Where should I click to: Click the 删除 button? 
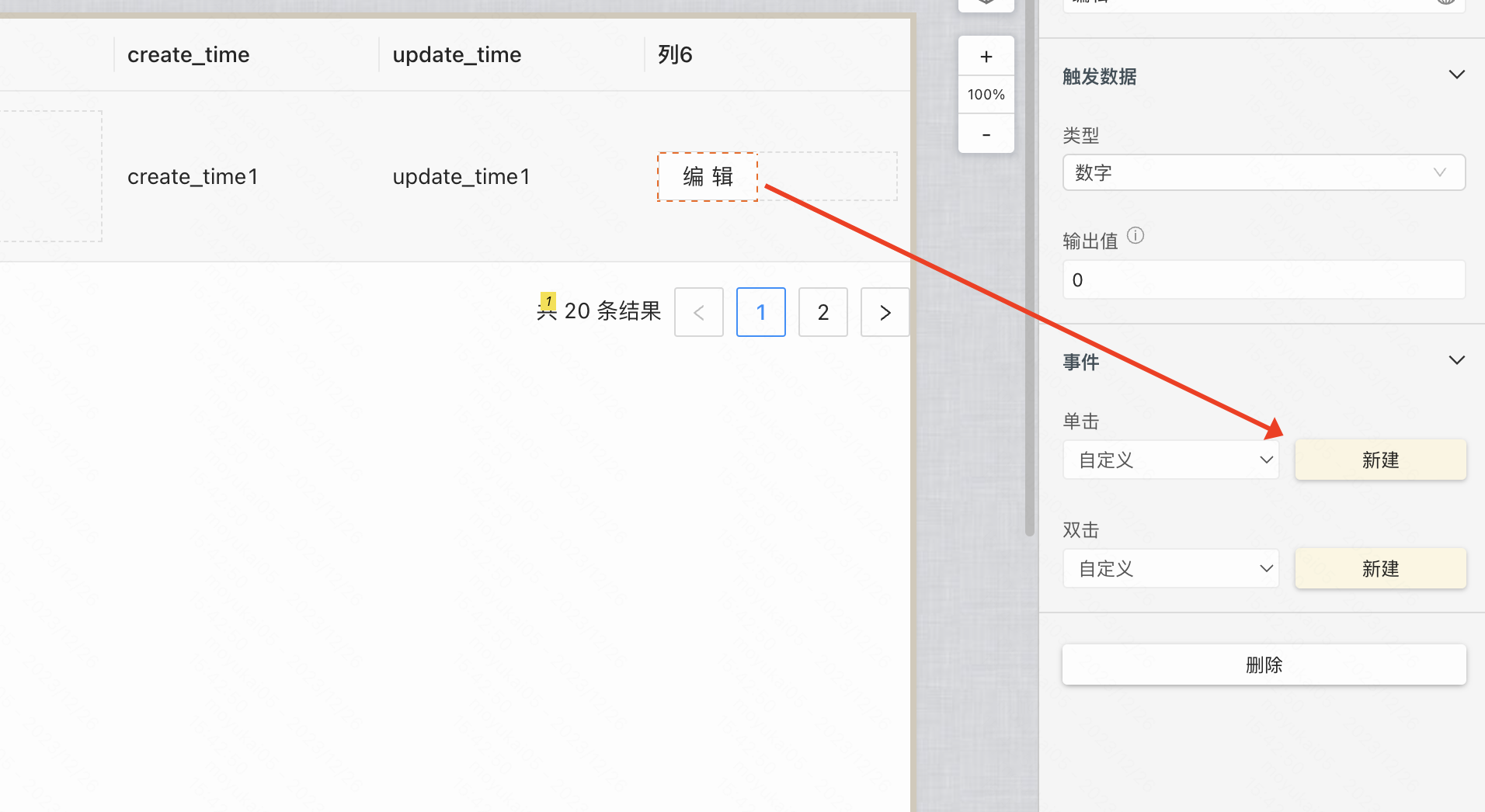point(1264,665)
